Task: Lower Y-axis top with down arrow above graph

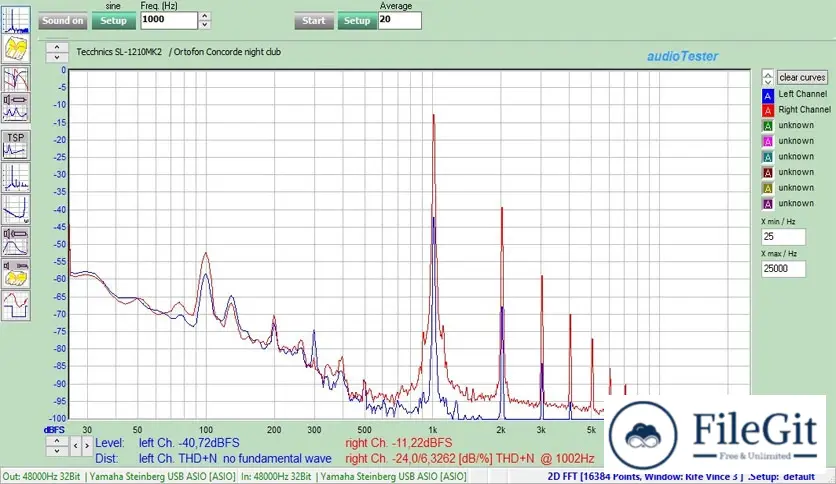Action: [x=57, y=57]
